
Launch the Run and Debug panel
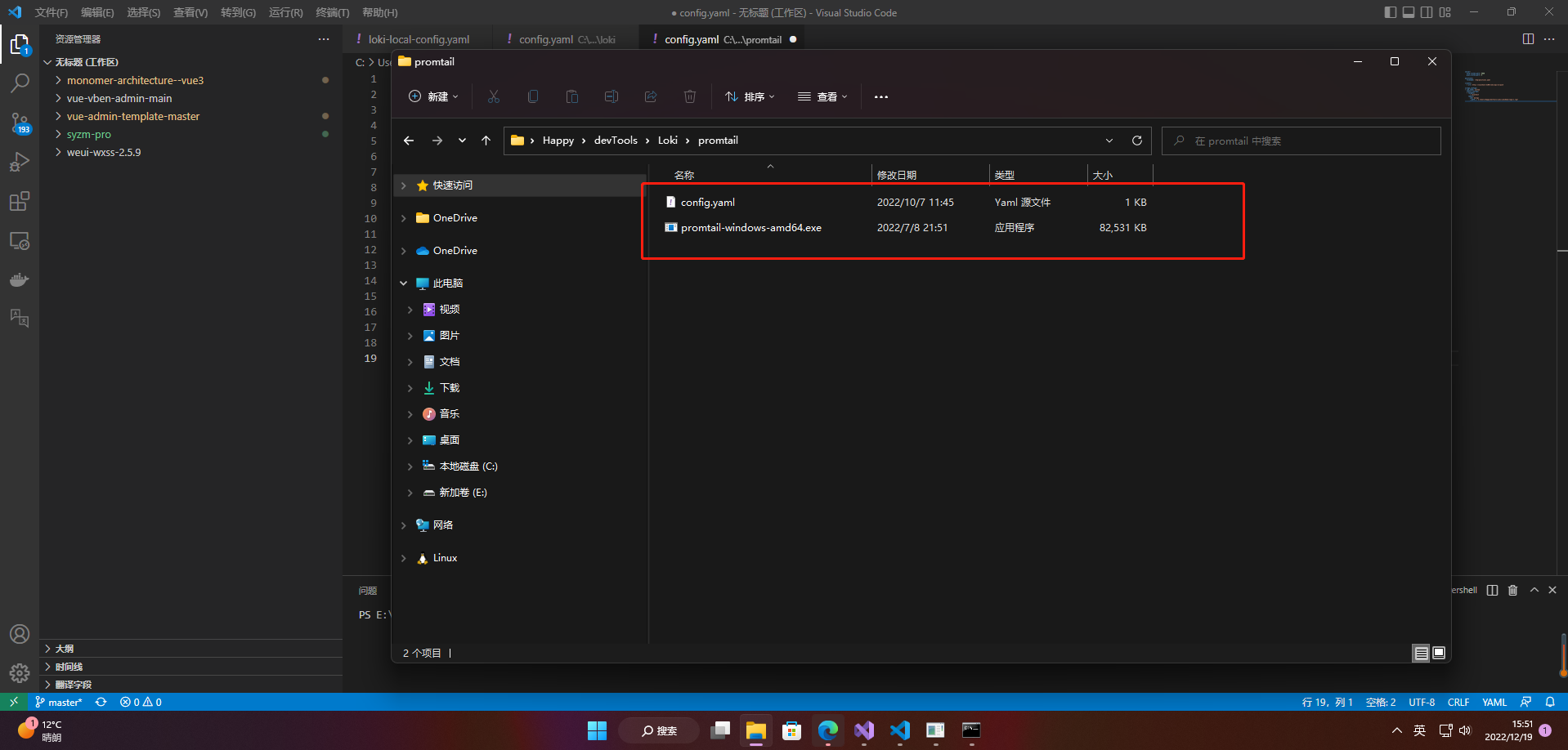pyautogui.click(x=20, y=161)
